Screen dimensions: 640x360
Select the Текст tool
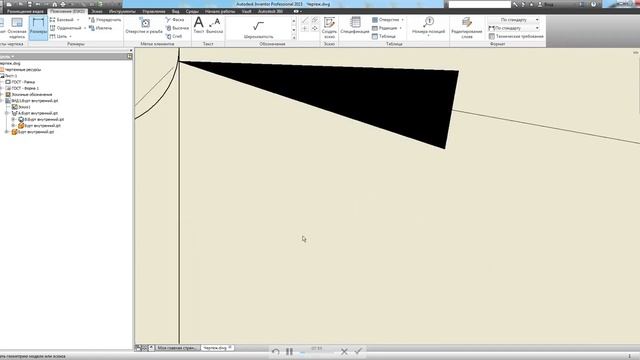click(x=199, y=25)
